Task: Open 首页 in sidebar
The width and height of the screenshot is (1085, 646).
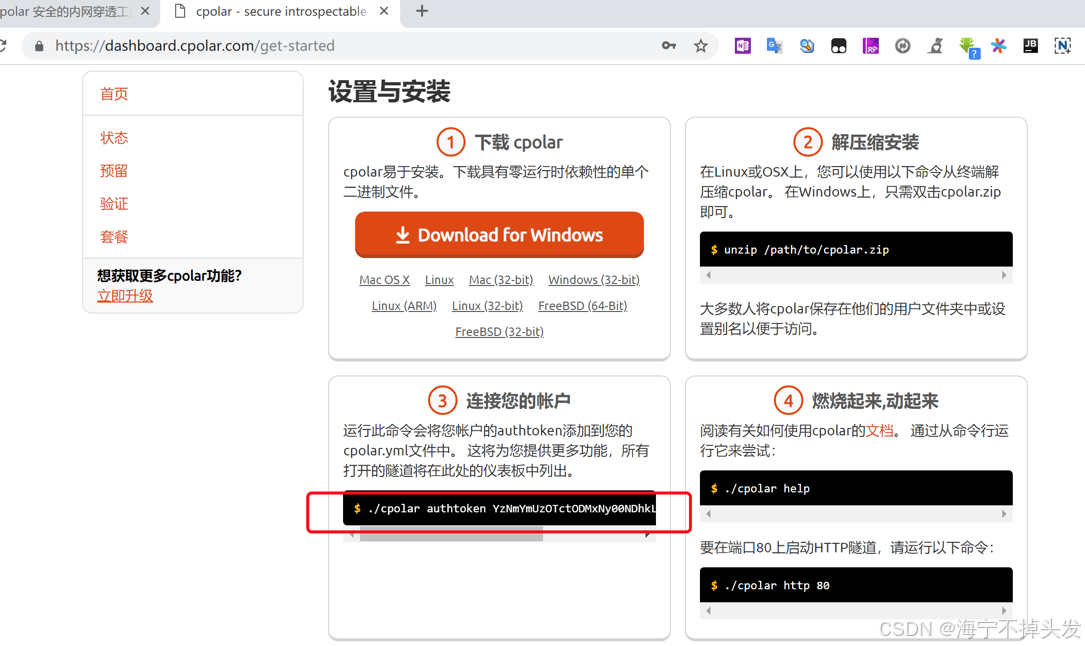Action: tap(114, 94)
